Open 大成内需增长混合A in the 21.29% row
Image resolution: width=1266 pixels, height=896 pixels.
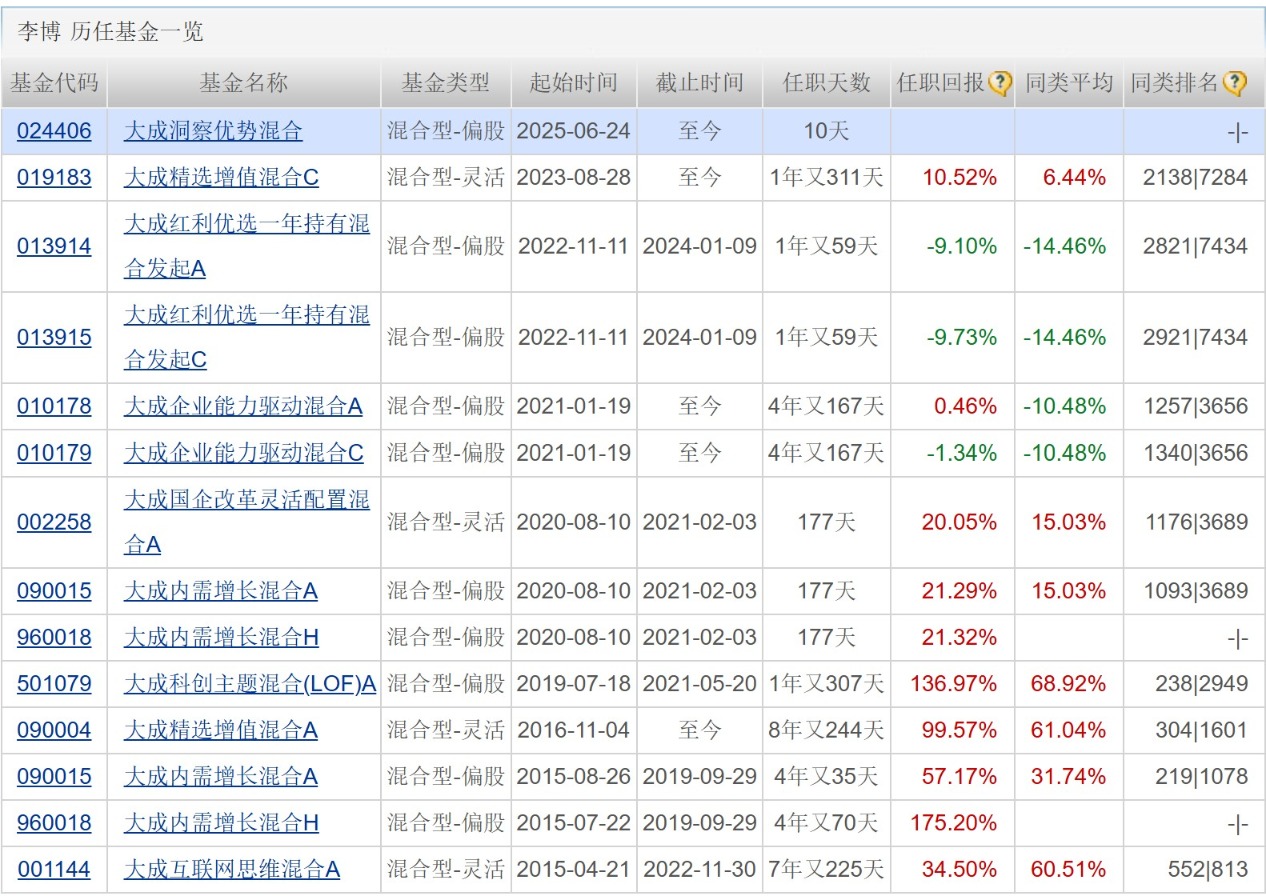(x=221, y=591)
